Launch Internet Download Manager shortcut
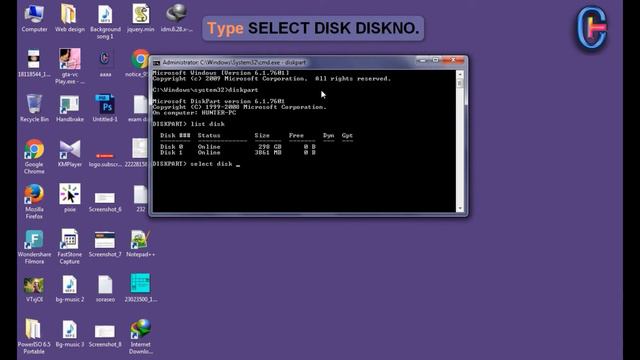The width and height of the screenshot is (640, 360). tap(140, 336)
